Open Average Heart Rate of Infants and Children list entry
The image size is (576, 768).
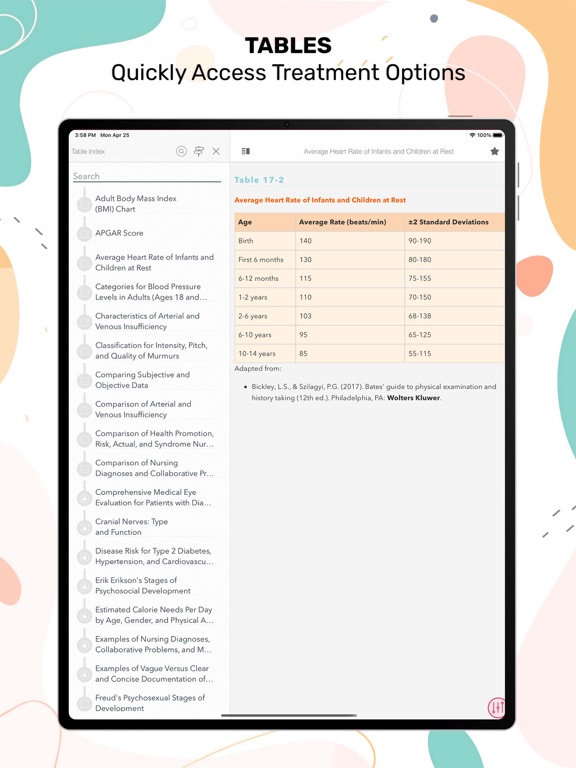[154, 263]
